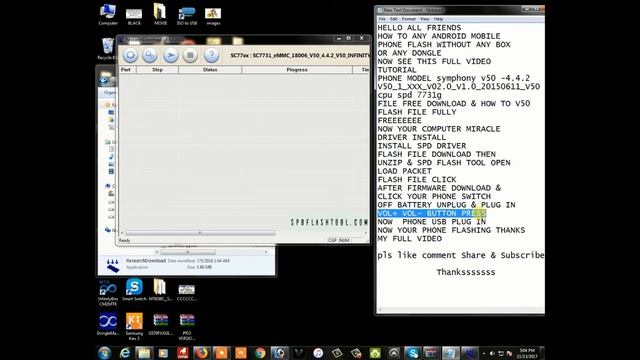Open Windows Explorer from taskbar
This screenshot has width=640, height=360.
tap(144, 353)
